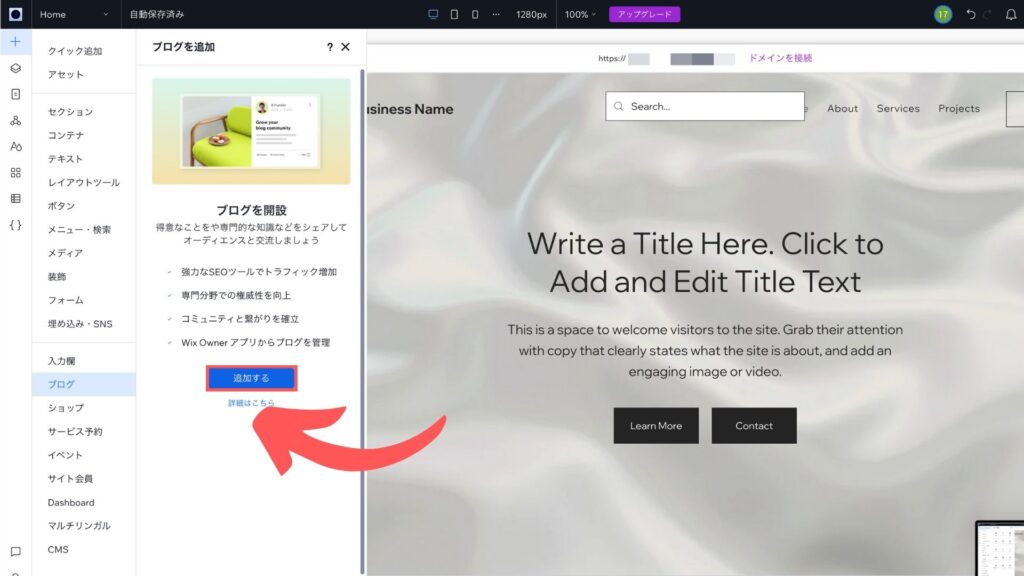The image size is (1024, 576).
Task: Select the highlighted ブログ category
Action: coord(84,384)
